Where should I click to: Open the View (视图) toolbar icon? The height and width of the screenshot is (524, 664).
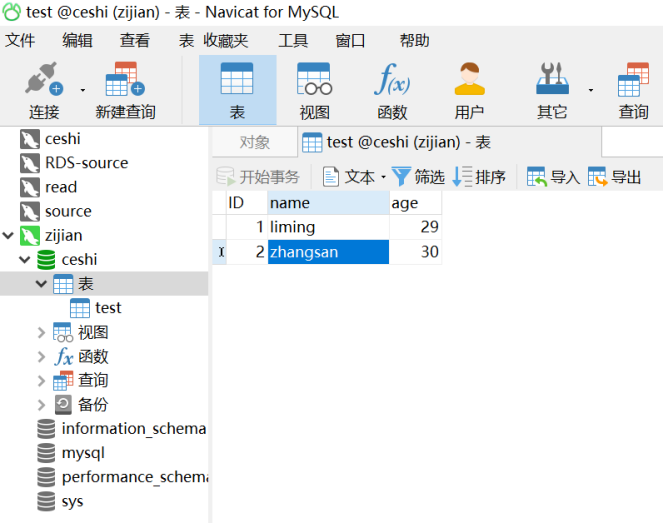coord(314,80)
